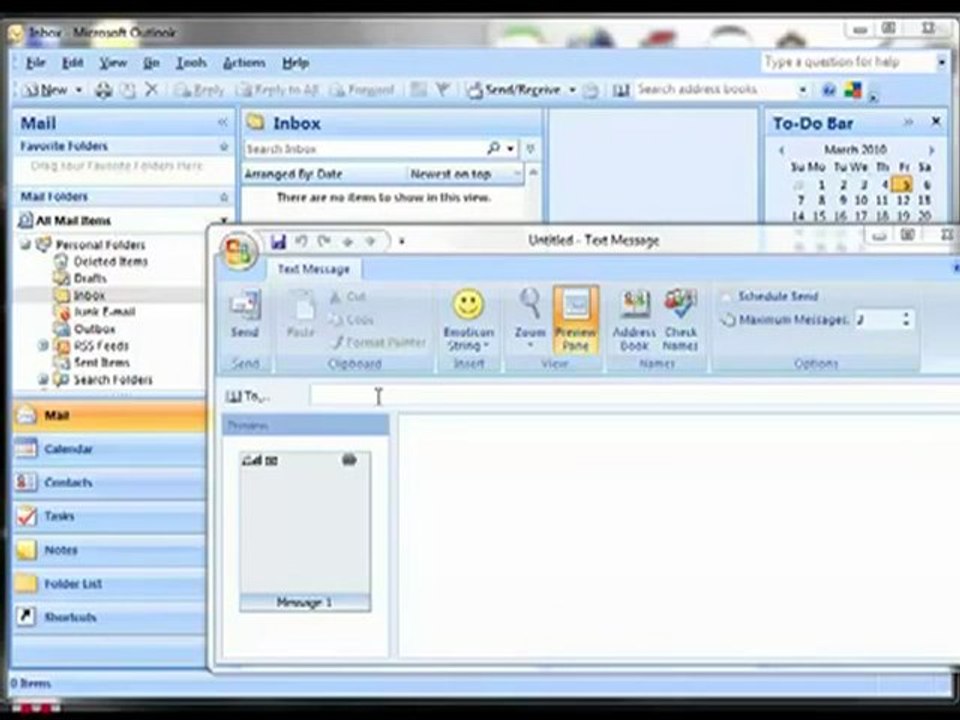Open the Tasks pane
Image resolution: width=960 pixels, height=720 pixels.
(109, 516)
